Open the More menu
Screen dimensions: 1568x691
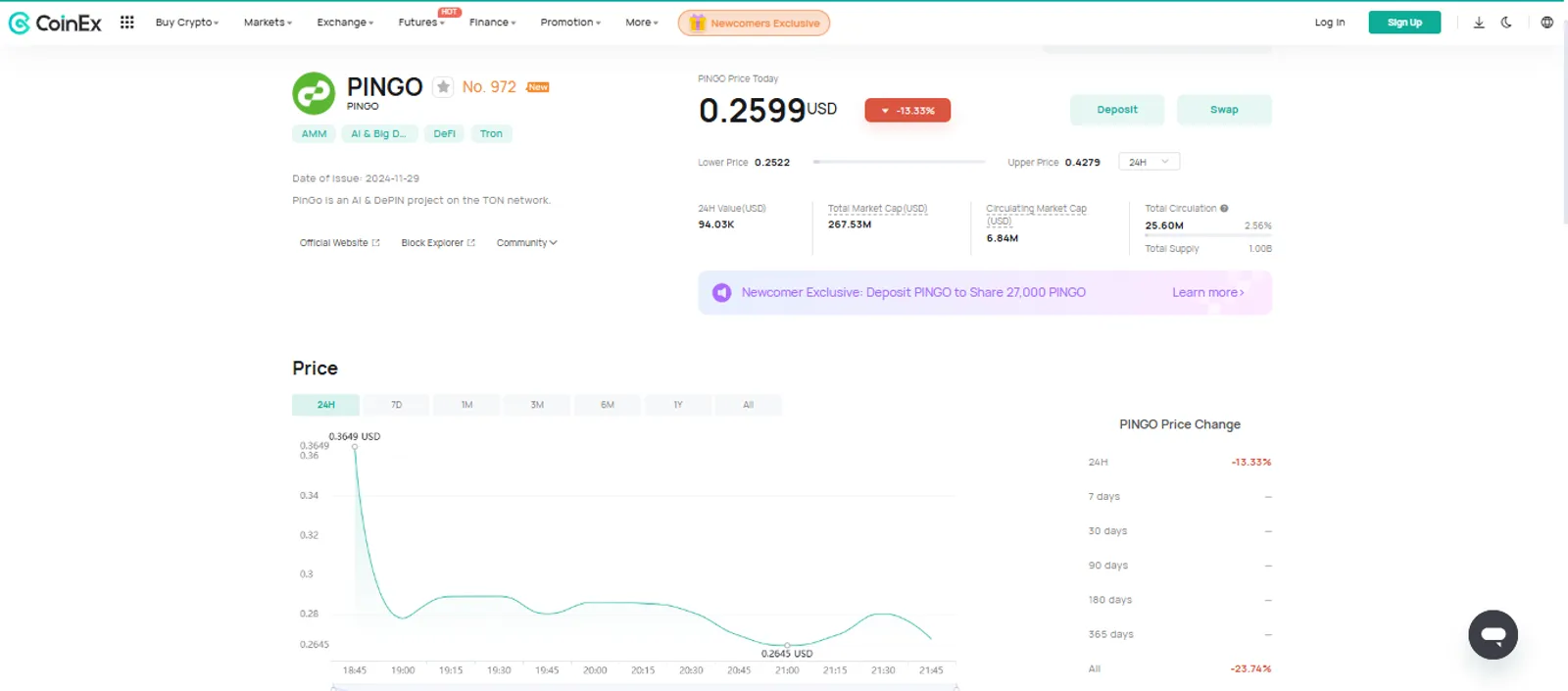[x=642, y=23]
